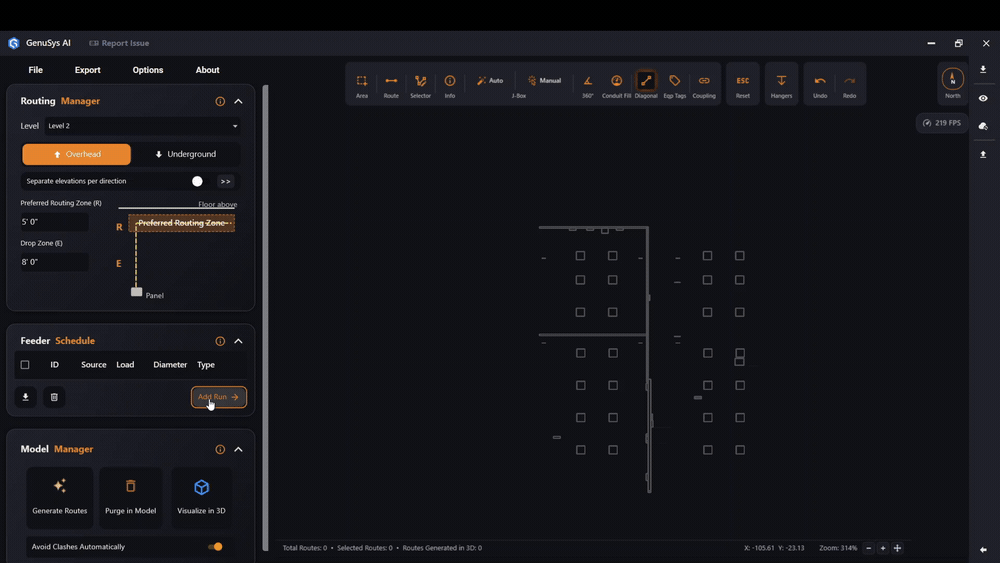The image size is (1000, 563).
Task: Click the Type column header
Action: click(x=206, y=365)
